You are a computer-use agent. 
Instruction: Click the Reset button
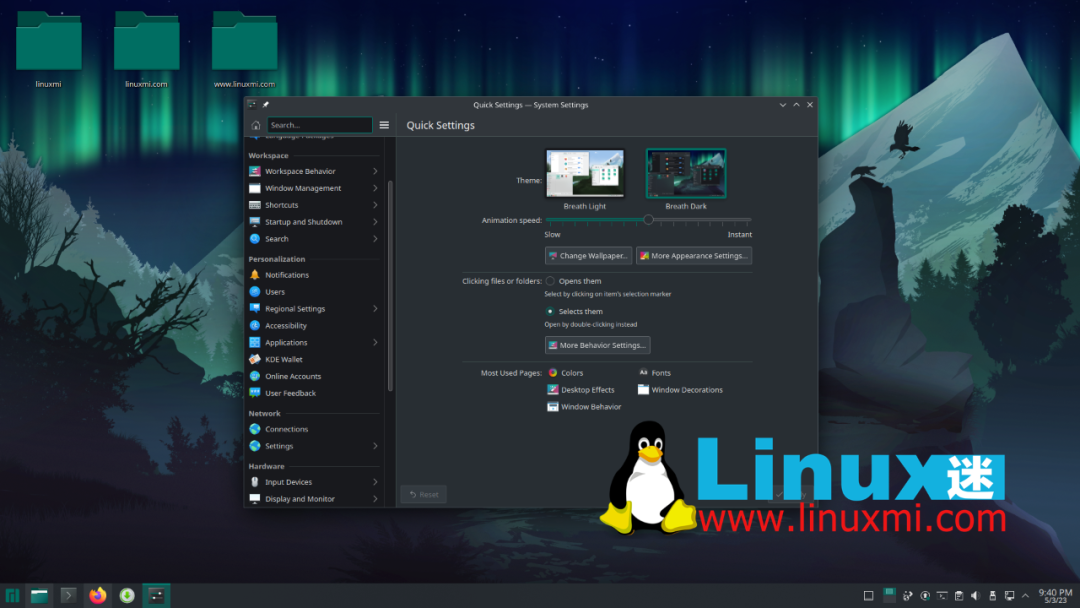tap(424, 494)
